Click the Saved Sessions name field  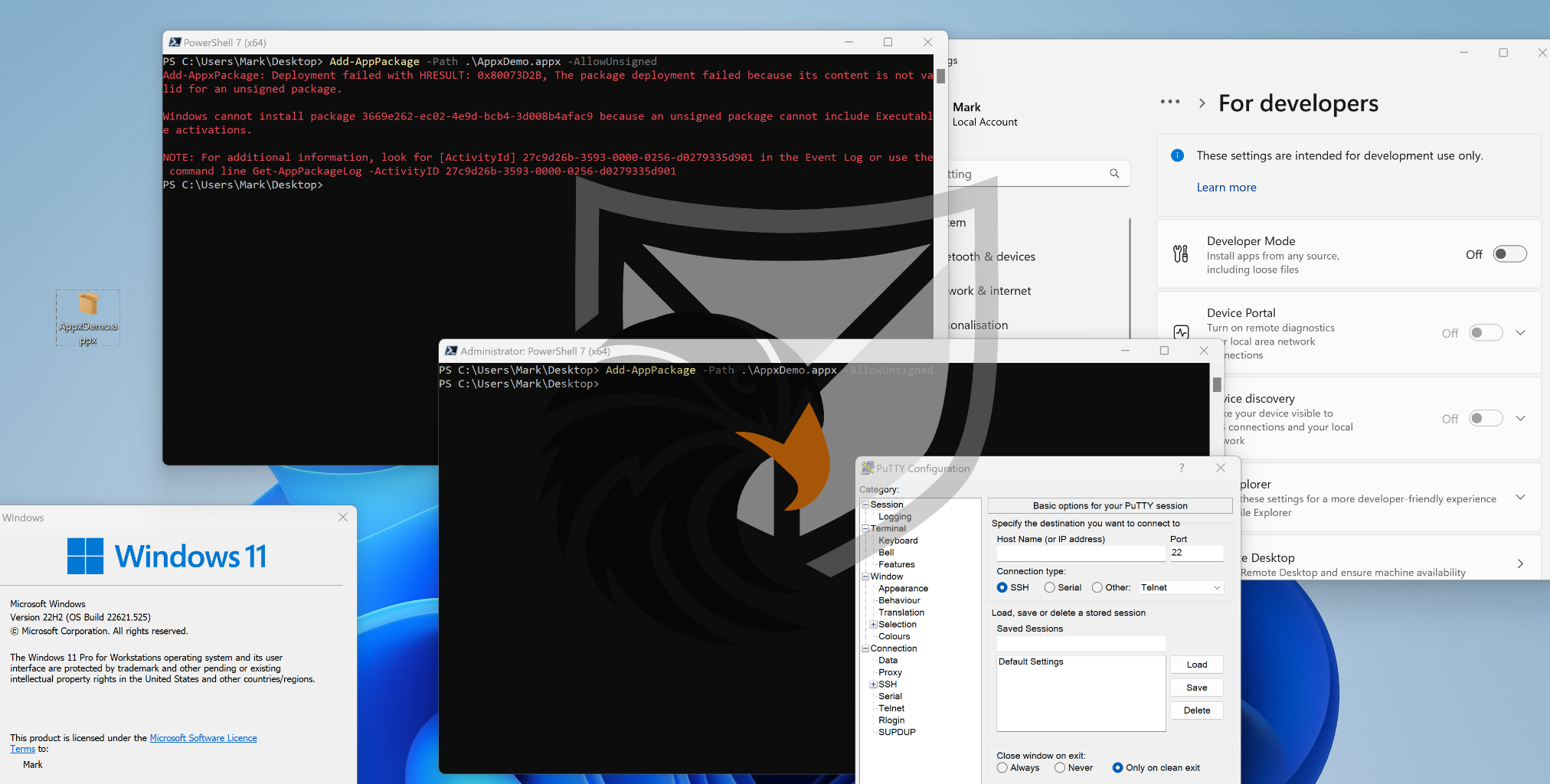coord(1081,643)
